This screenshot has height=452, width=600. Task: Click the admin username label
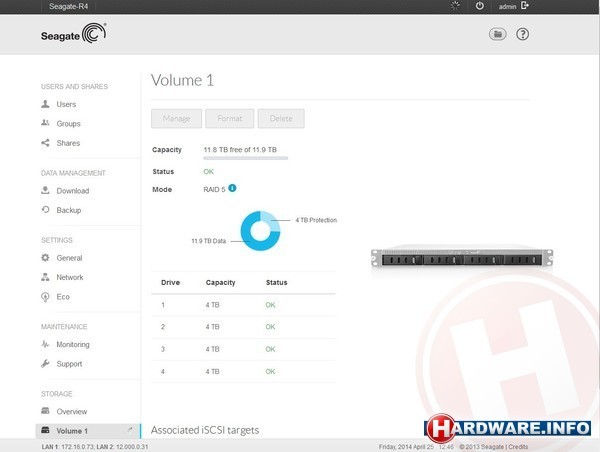click(x=507, y=7)
